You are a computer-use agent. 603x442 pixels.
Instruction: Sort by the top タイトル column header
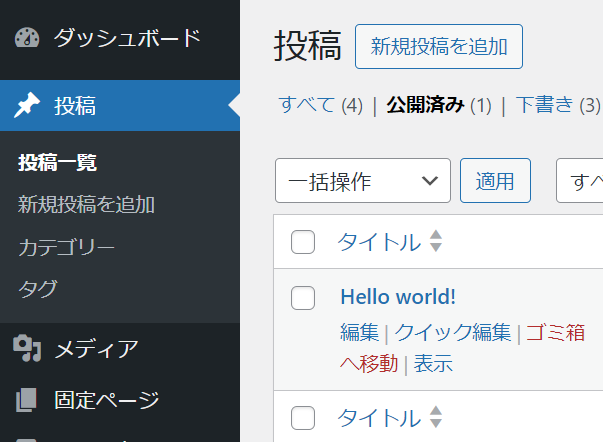point(379,242)
